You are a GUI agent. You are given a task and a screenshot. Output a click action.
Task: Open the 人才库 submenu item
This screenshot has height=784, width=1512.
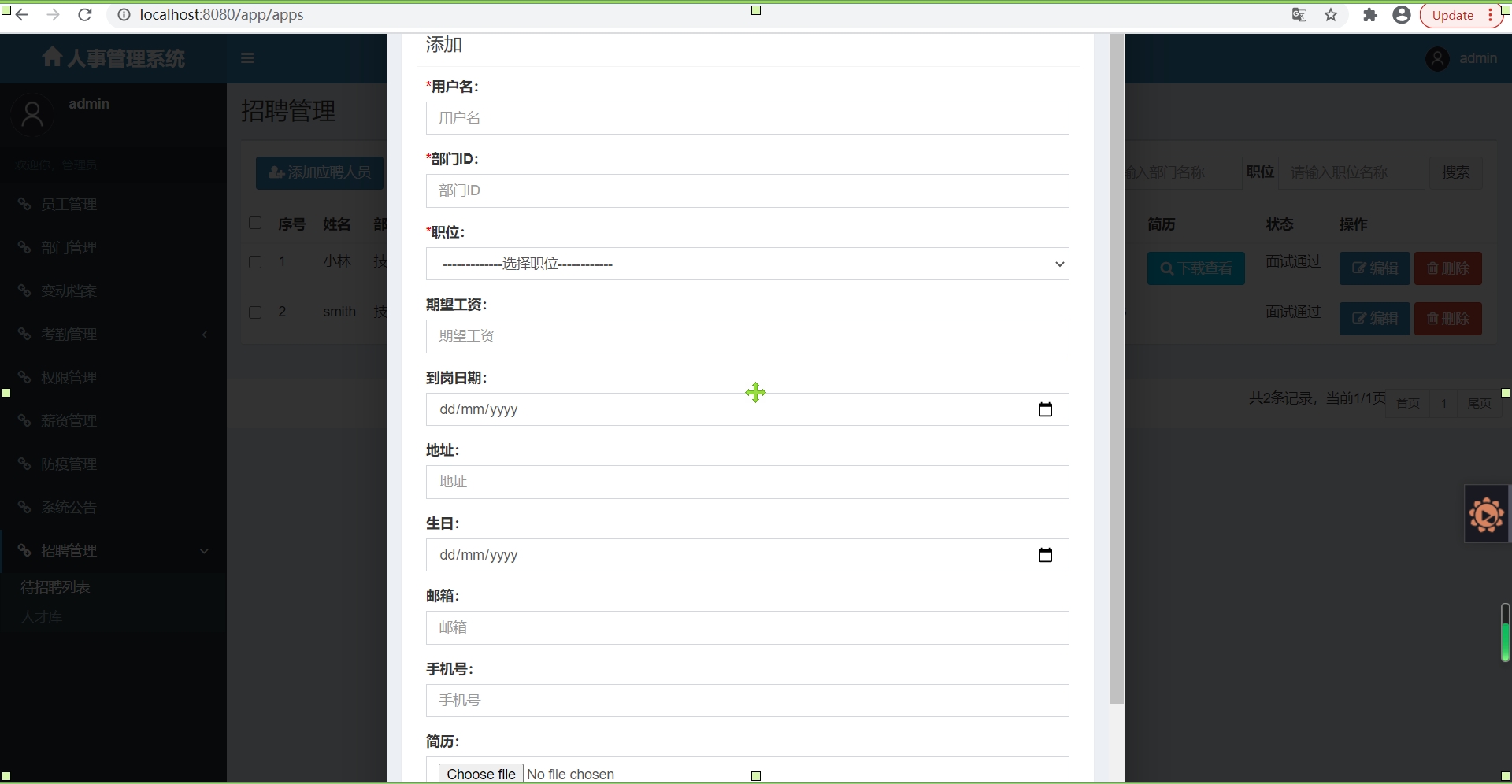[x=41, y=617]
